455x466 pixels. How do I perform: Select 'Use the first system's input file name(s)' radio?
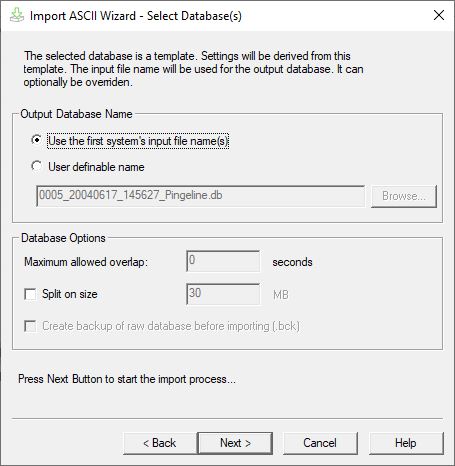coord(36,140)
